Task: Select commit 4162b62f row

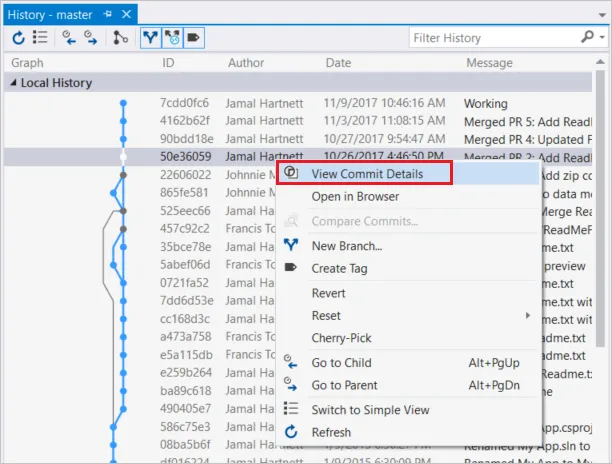Action: (x=298, y=121)
